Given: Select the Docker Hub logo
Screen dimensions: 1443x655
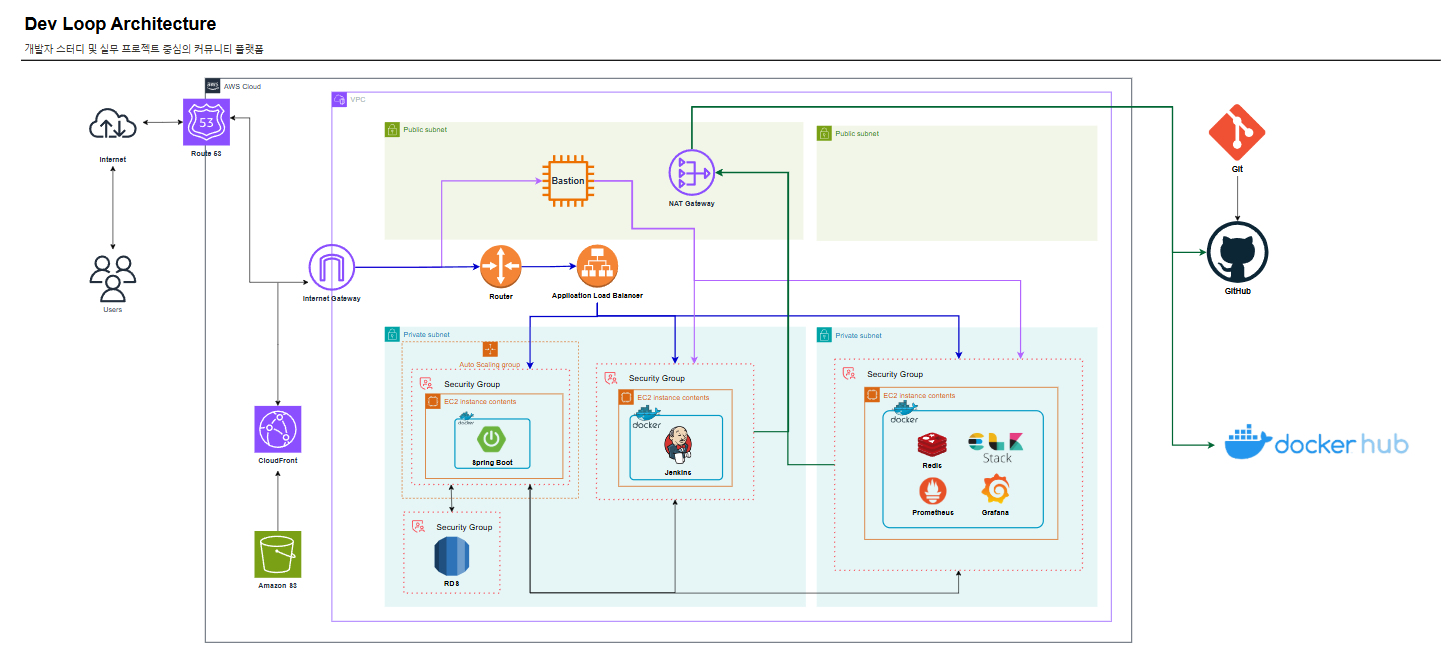Looking at the screenshot, I should 1316,443.
